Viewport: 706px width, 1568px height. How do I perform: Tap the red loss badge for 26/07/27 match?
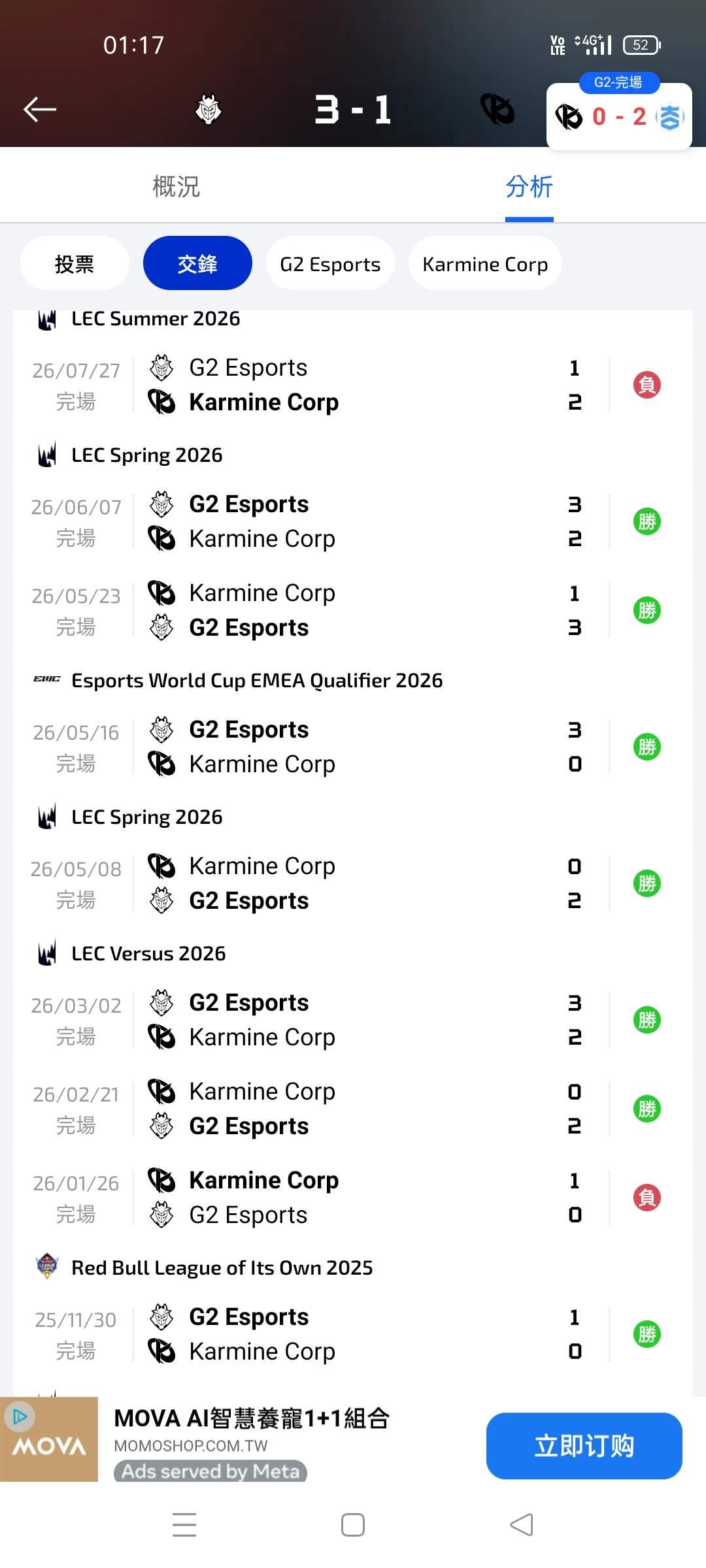point(647,385)
